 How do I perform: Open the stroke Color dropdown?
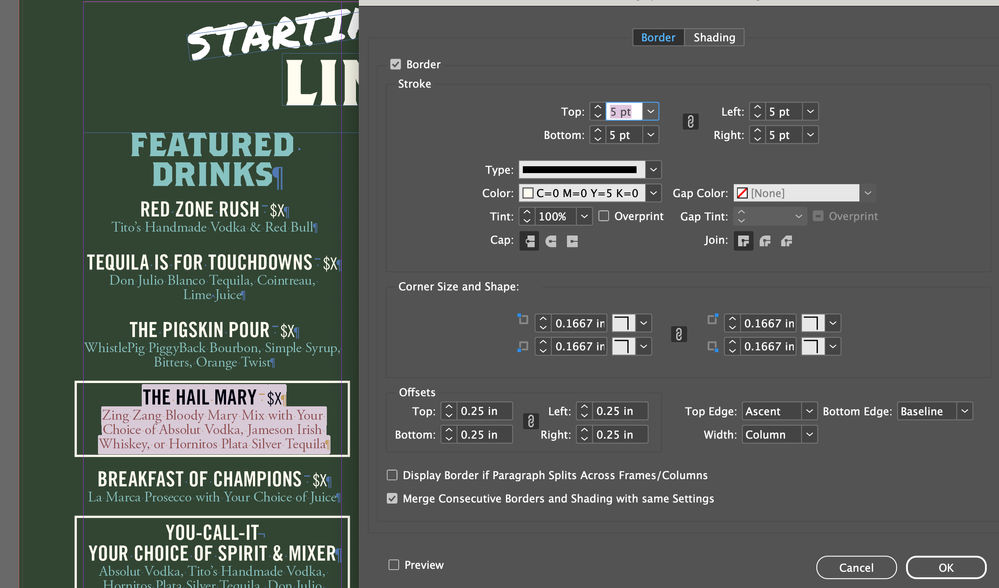point(654,193)
